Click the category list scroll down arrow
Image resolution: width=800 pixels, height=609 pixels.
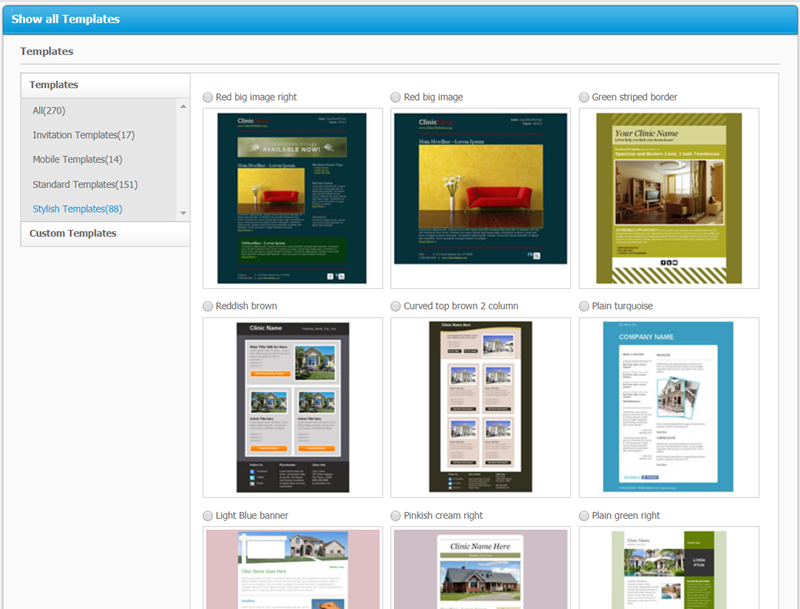[x=183, y=213]
